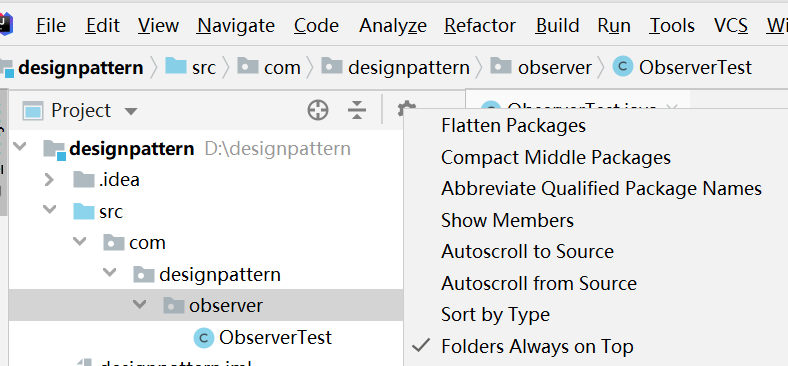This screenshot has height=366, width=788.
Task: Collapse the com package
Action: (79, 241)
